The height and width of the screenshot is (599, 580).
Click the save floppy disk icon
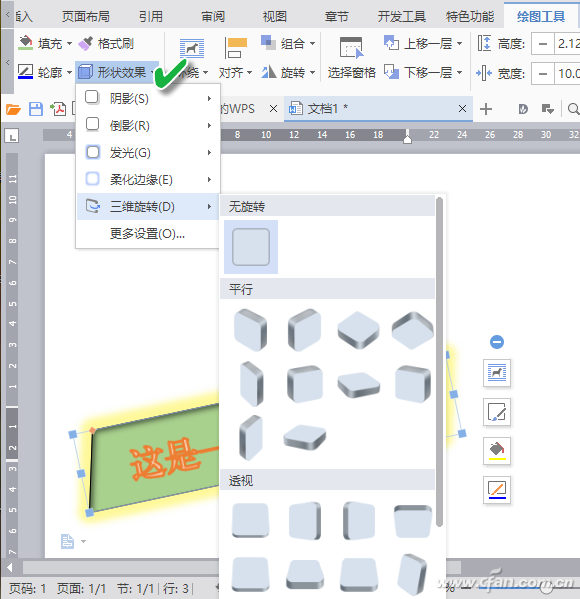(36, 109)
